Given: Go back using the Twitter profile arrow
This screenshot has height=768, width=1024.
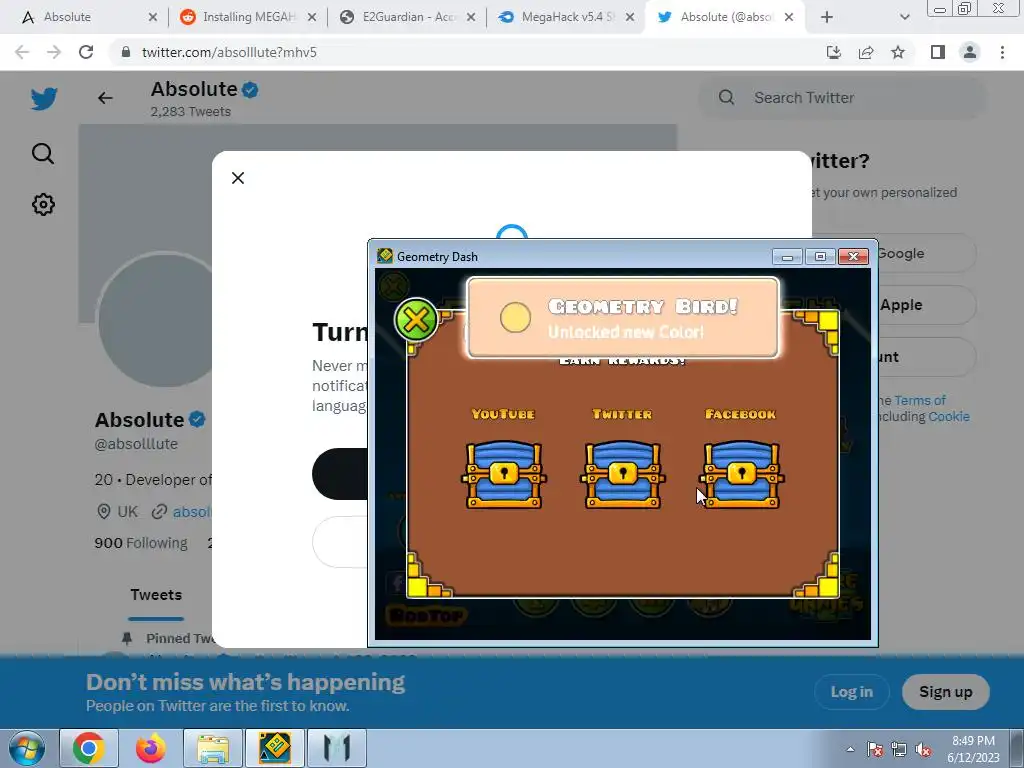Looking at the screenshot, I should (x=105, y=98).
